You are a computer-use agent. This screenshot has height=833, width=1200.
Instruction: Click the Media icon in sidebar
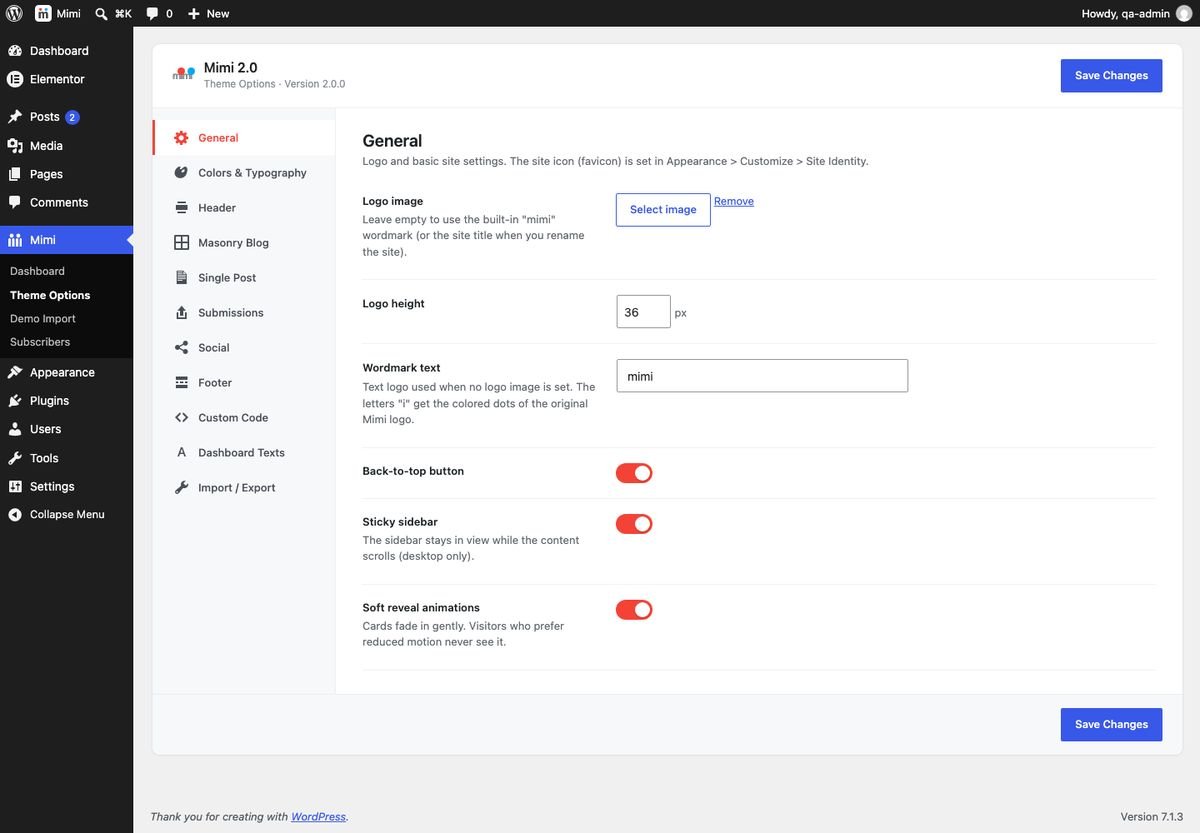(15, 146)
